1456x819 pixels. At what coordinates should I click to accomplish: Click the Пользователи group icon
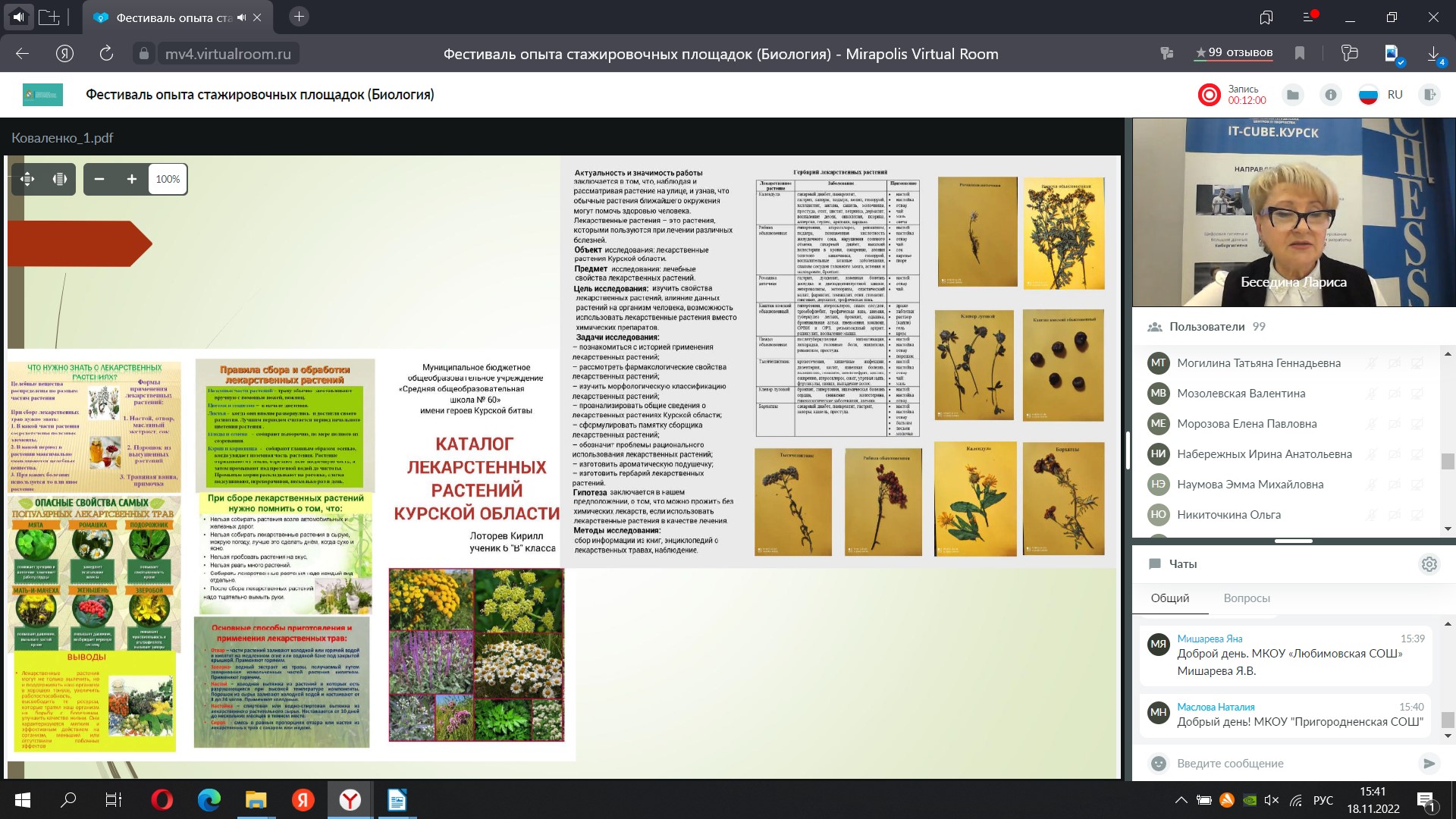coord(1155,327)
